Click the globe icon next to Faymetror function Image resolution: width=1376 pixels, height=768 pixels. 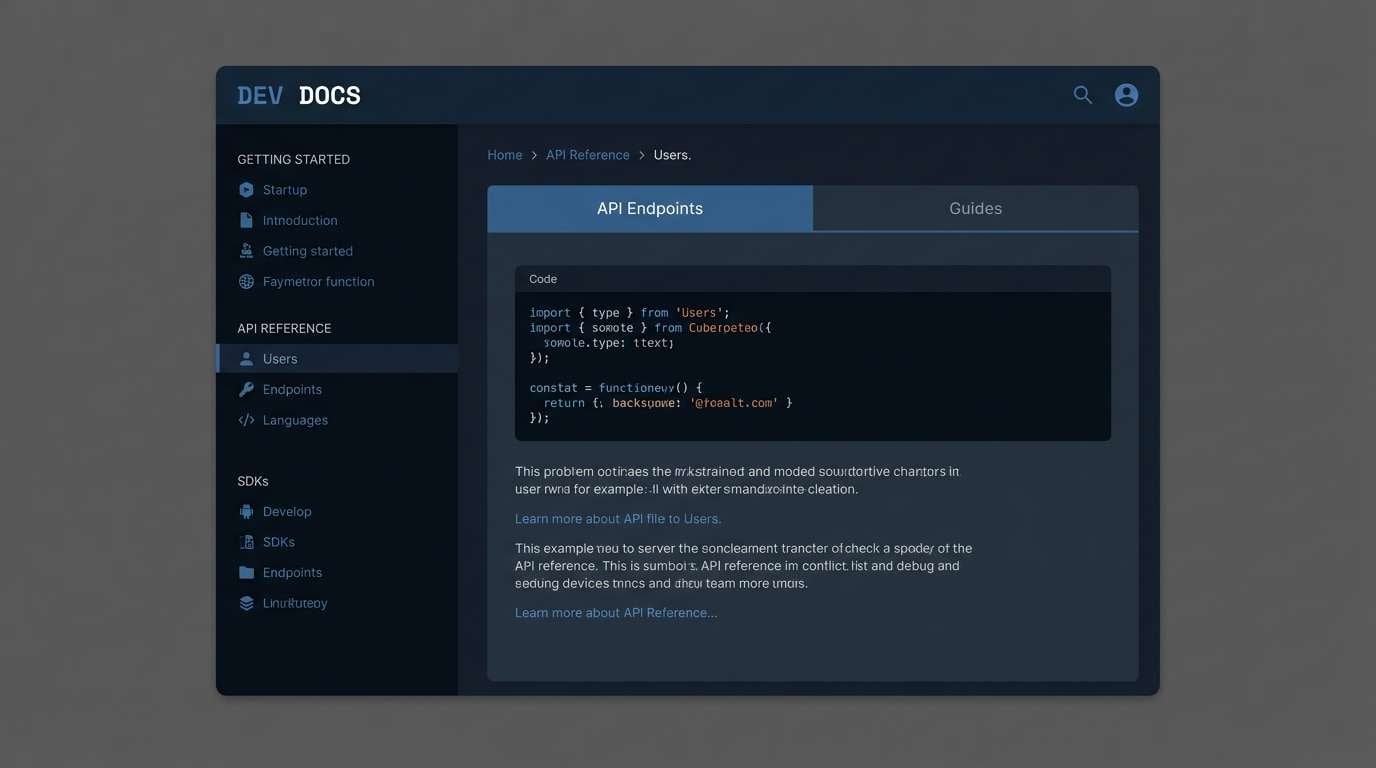coord(245,281)
